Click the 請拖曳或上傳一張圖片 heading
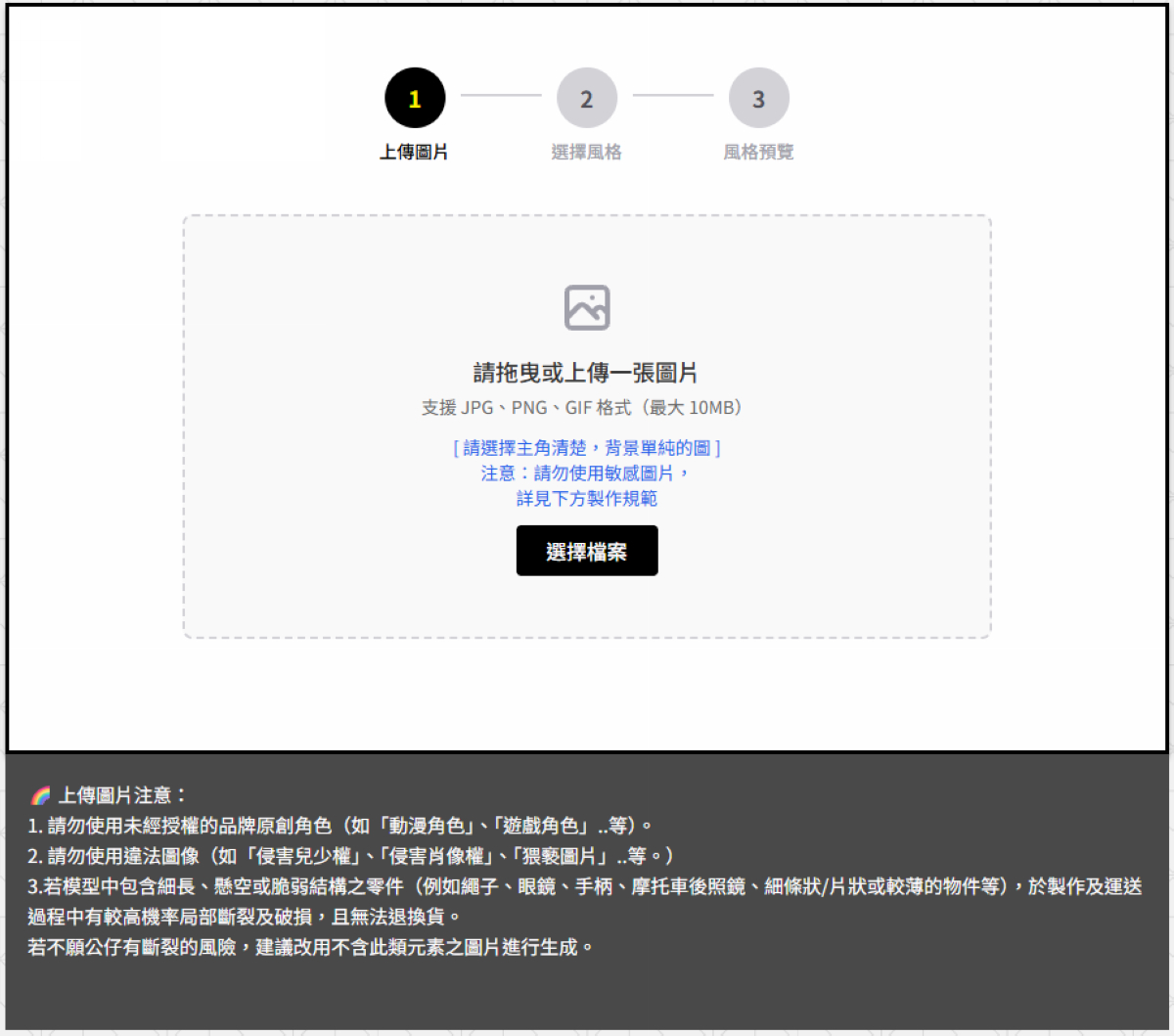Screen dimensions: 1174x1036 [587, 373]
